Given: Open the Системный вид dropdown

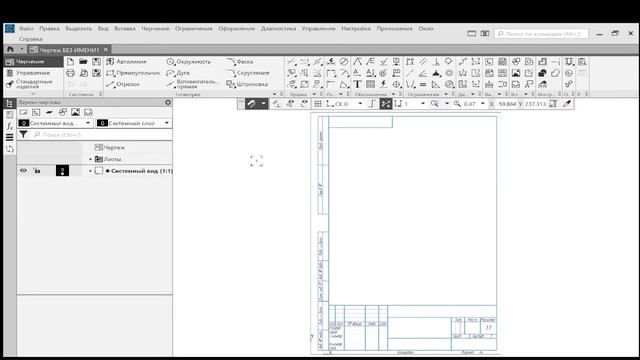Looking at the screenshot, I should [x=88, y=123].
